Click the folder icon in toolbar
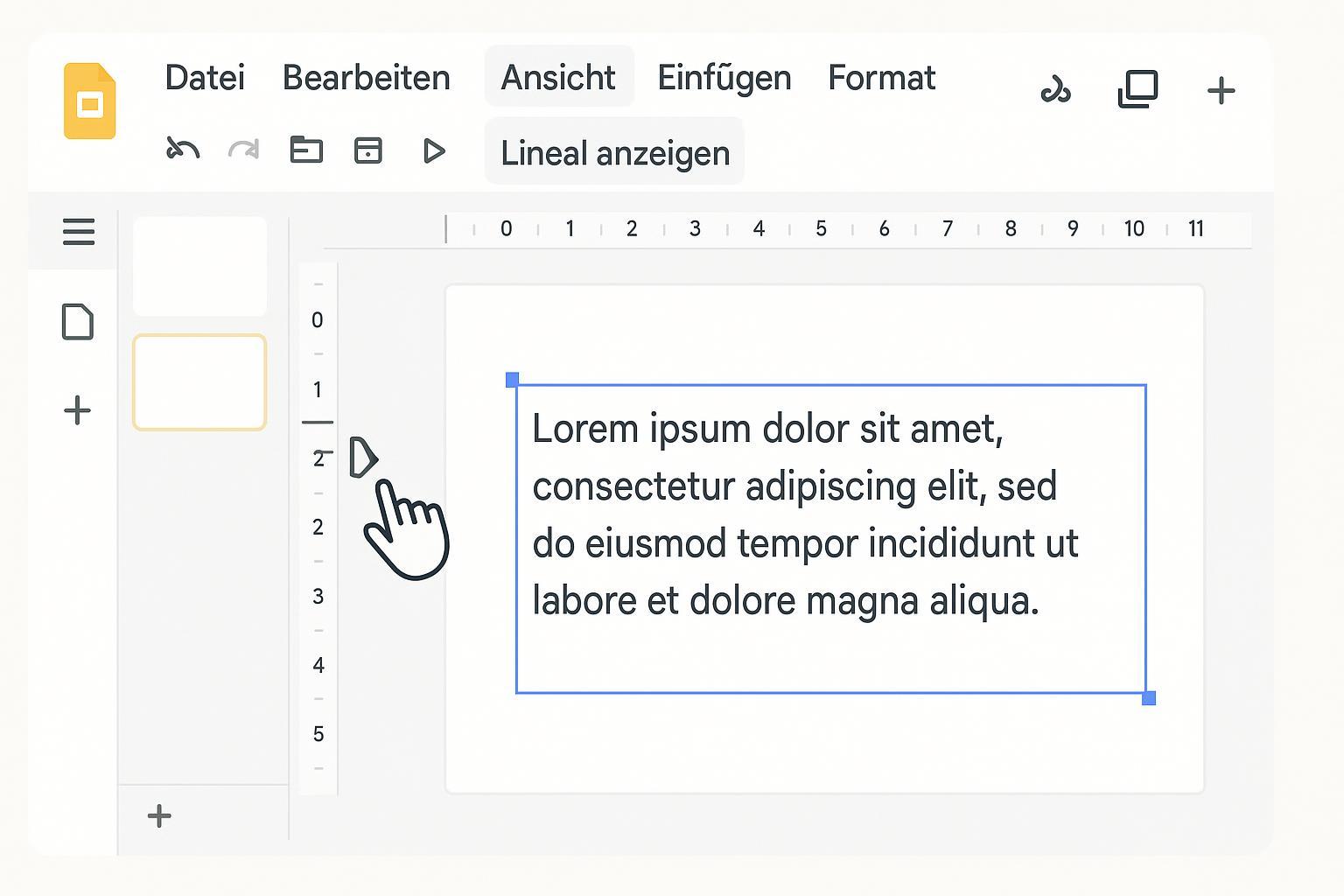Image resolution: width=1344 pixels, height=896 pixels. coord(306,150)
